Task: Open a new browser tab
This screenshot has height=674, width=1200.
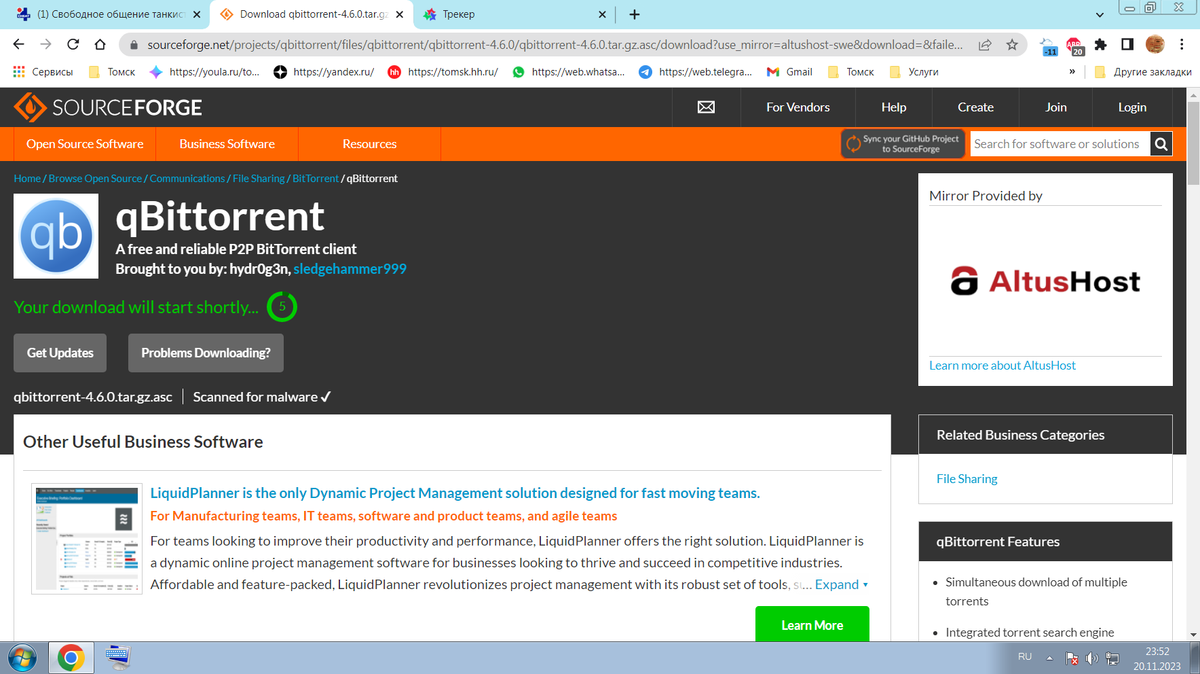Action: coord(634,15)
